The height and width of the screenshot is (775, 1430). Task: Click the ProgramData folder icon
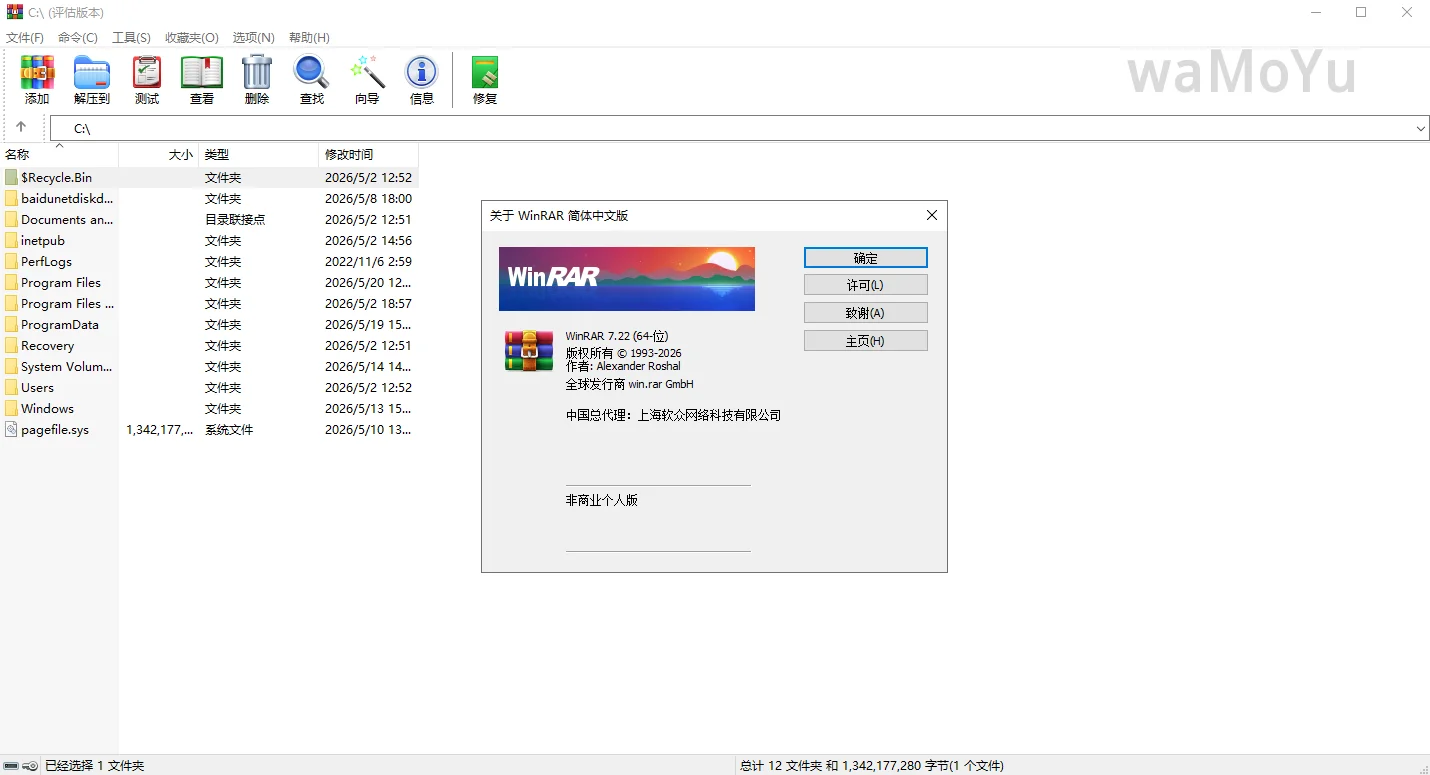11,324
